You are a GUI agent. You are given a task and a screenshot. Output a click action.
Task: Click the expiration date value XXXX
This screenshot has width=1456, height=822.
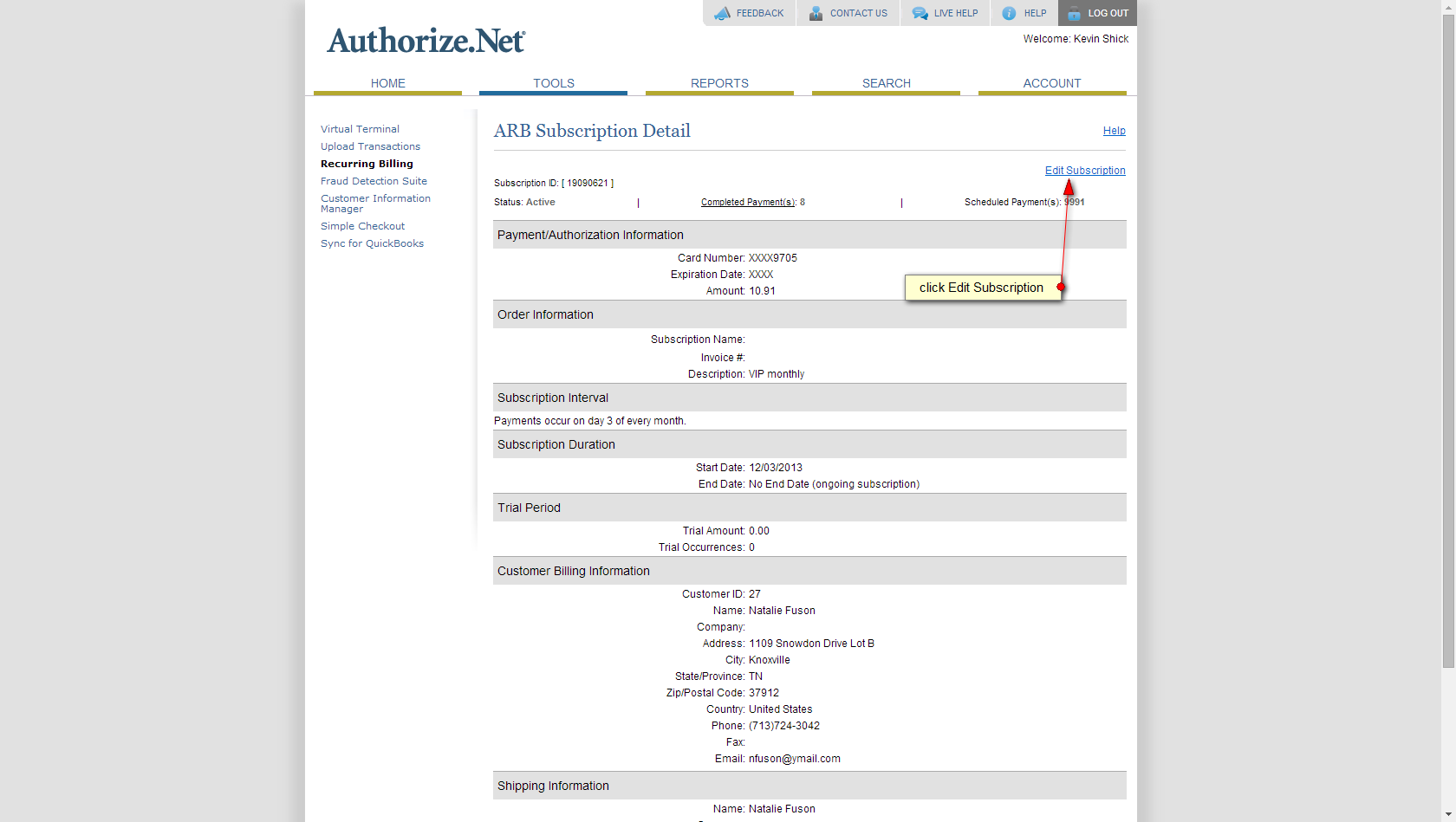761,275
